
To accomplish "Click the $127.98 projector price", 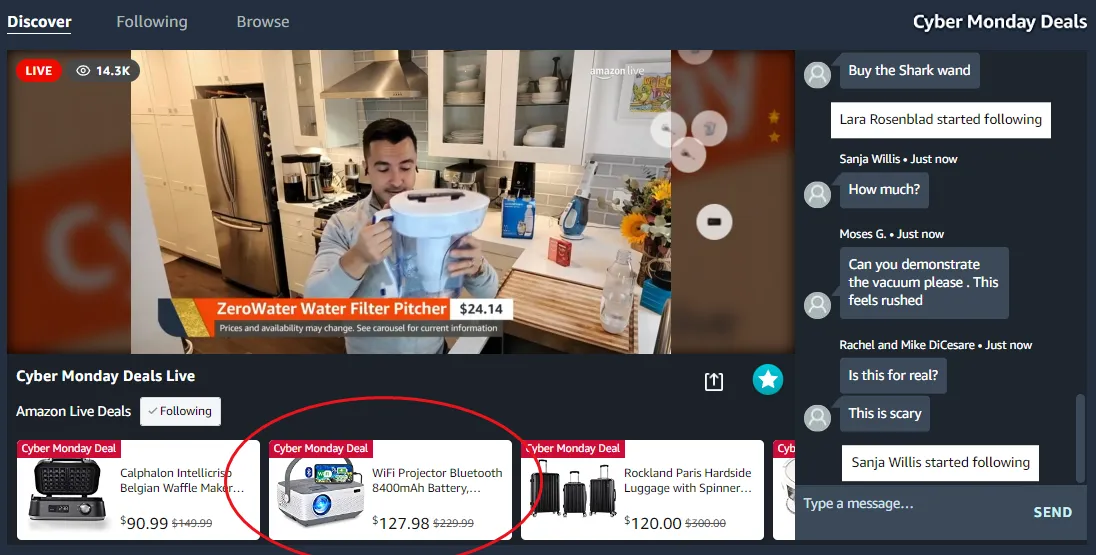I will click(401, 522).
